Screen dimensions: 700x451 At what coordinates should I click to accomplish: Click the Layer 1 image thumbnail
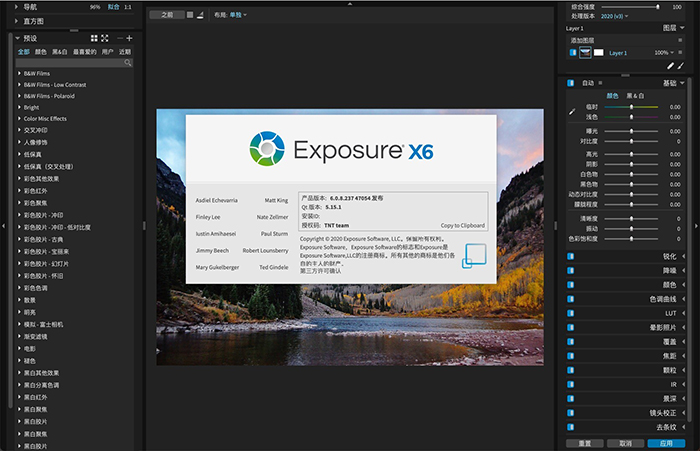pos(585,52)
